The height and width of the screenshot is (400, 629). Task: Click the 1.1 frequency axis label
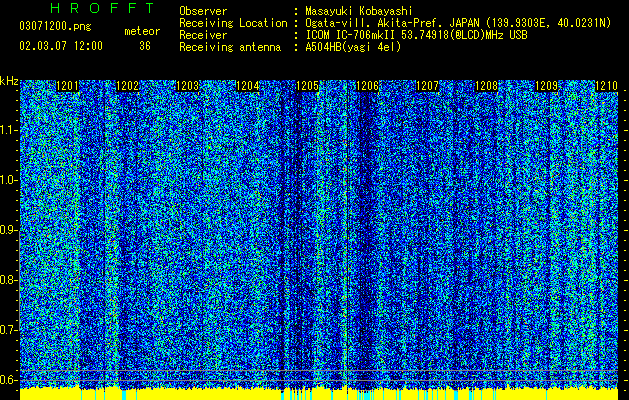coord(8,130)
